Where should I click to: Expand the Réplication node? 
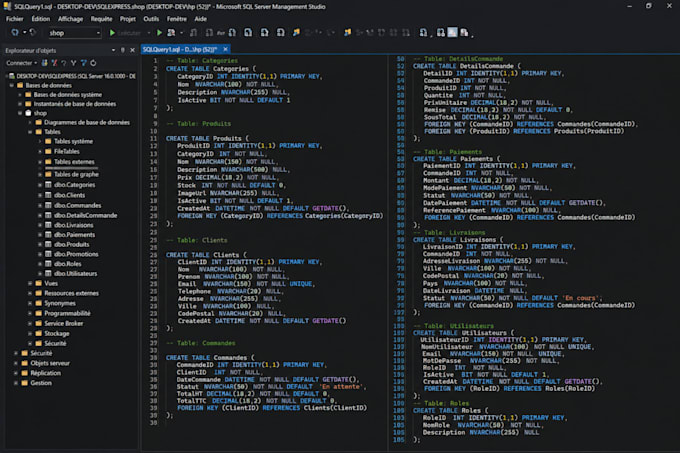click(x=16, y=373)
